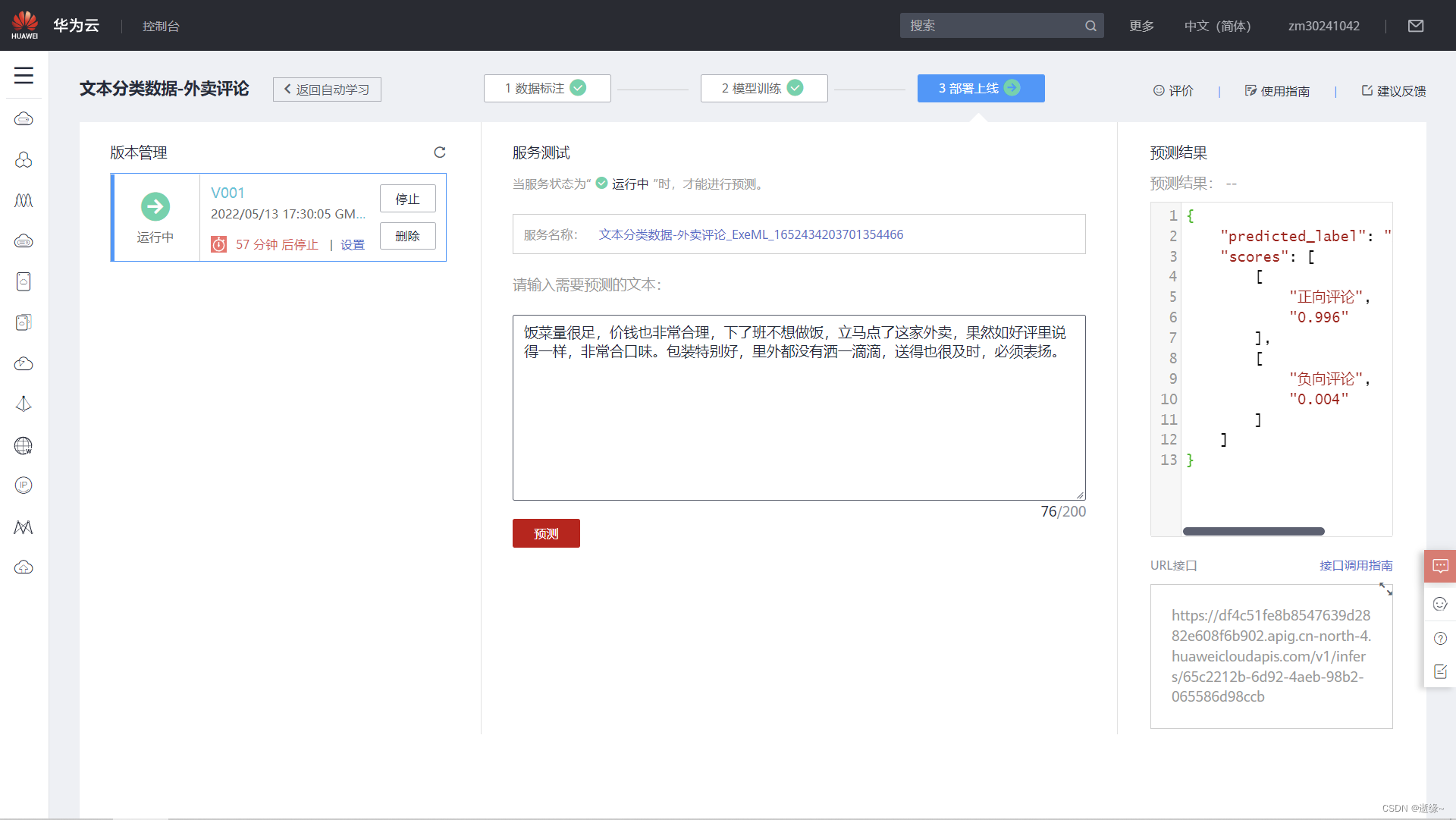Open account menu zm30241042
The image size is (1456, 820).
pos(1323,26)
